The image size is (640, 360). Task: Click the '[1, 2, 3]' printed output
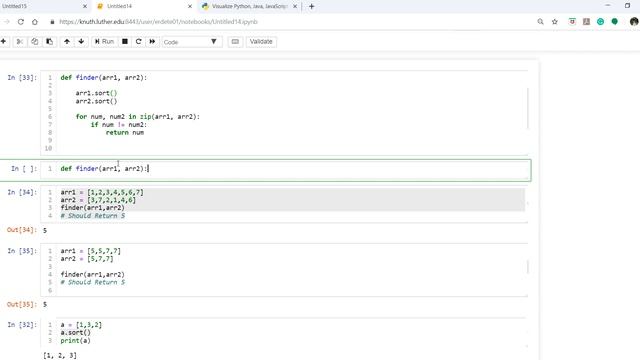(x=60, y=356)
